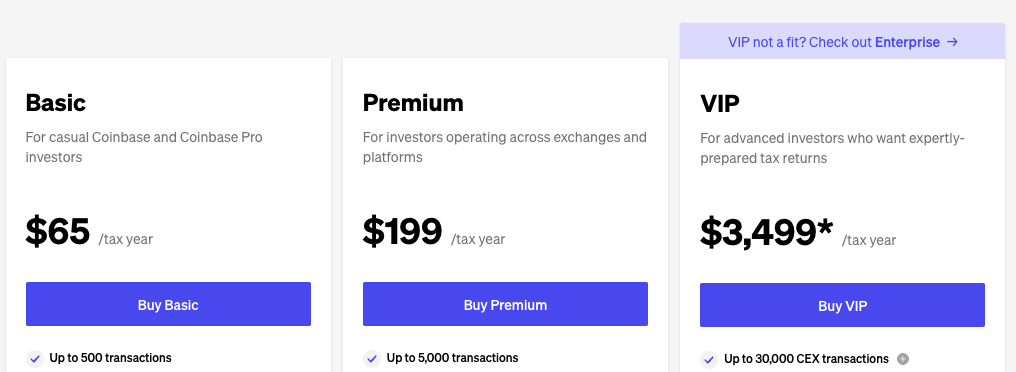Click 'VIP not a fit?' banner text
Viewport: 1016px width, 372px height.
[767, 42]
